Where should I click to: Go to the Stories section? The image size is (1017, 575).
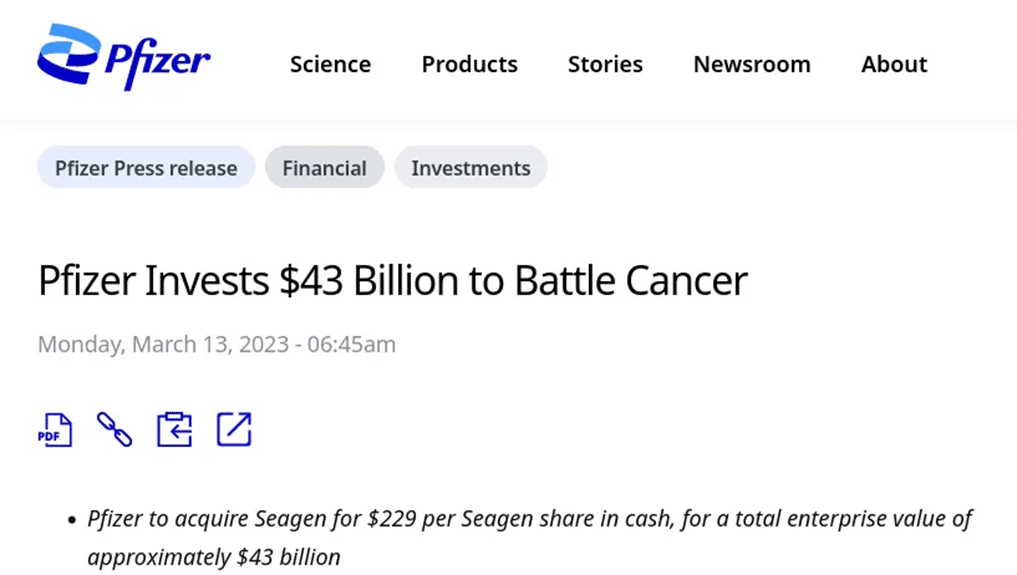[605, 64]
